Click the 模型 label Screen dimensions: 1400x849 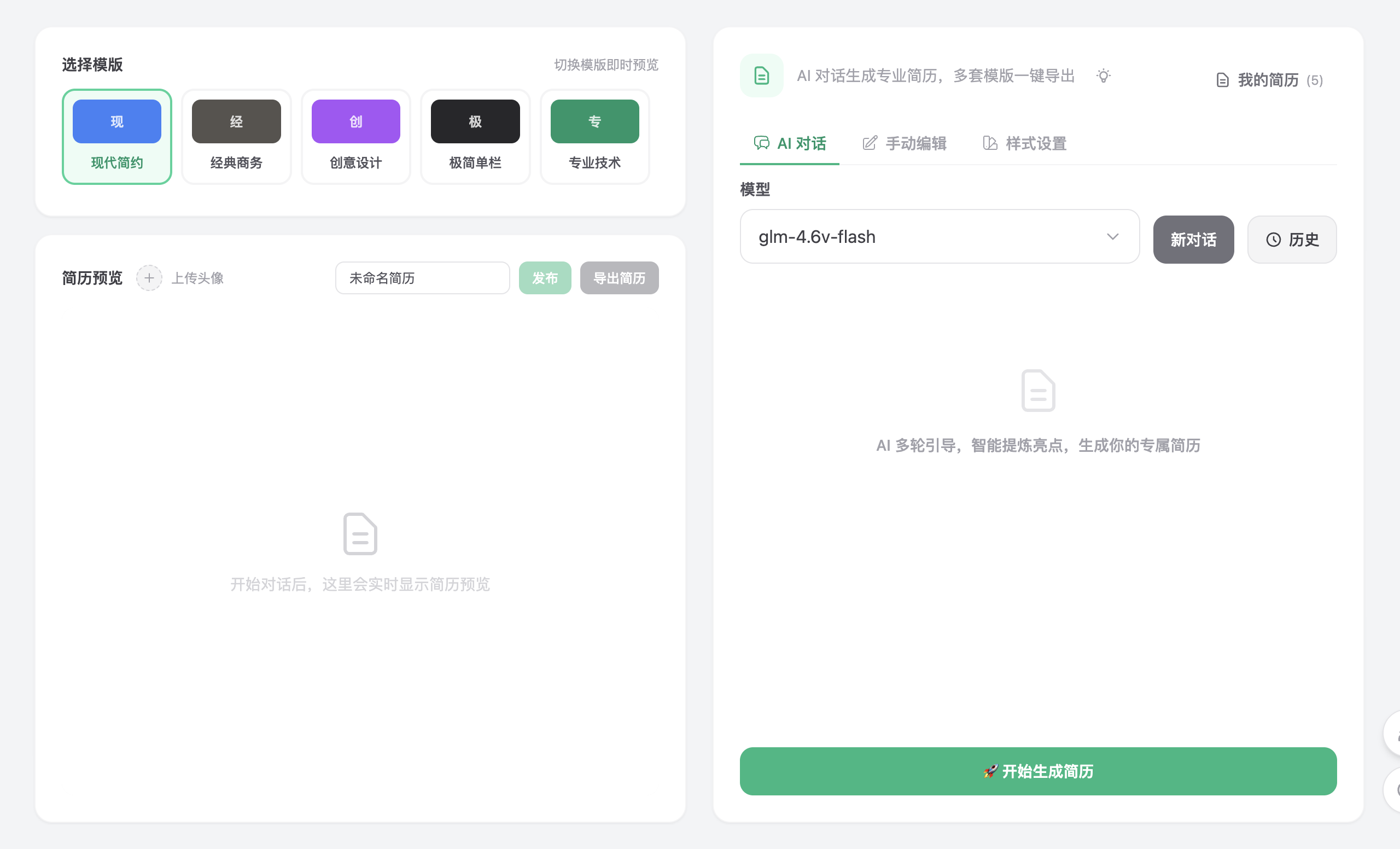point(755,189)
